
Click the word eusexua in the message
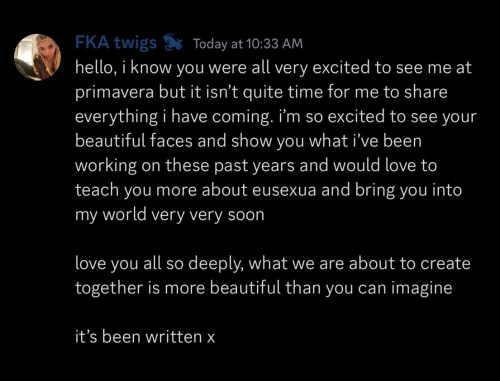click(x=284, y=190)
